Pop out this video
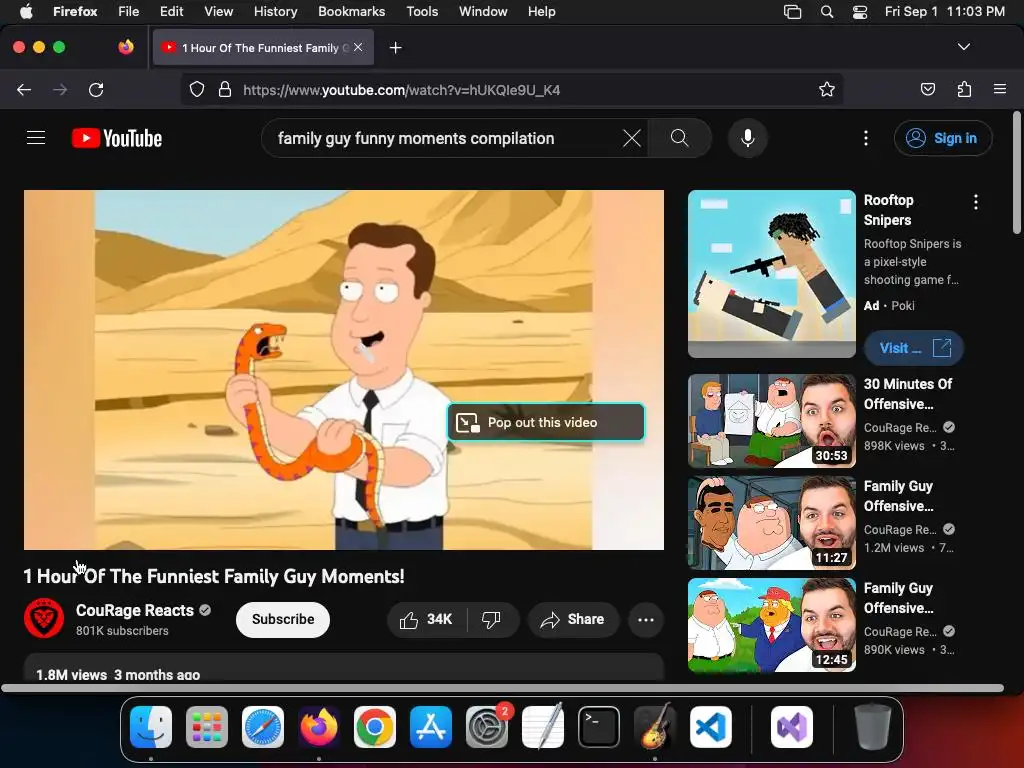 (x=546, y=423)
